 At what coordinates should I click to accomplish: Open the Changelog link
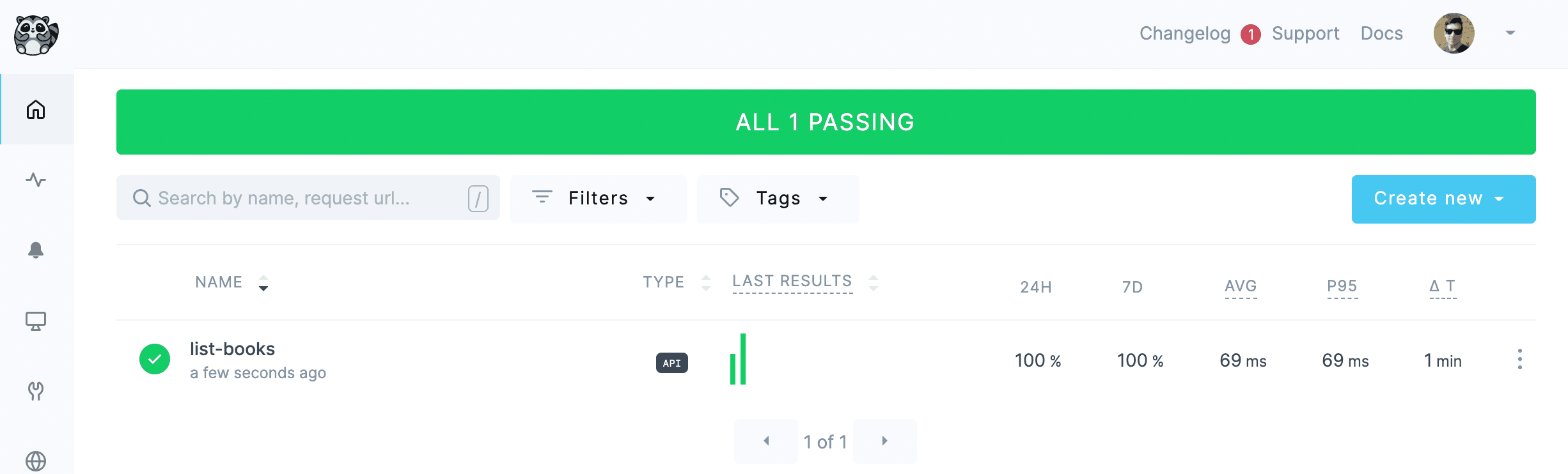click(1184, 33)
